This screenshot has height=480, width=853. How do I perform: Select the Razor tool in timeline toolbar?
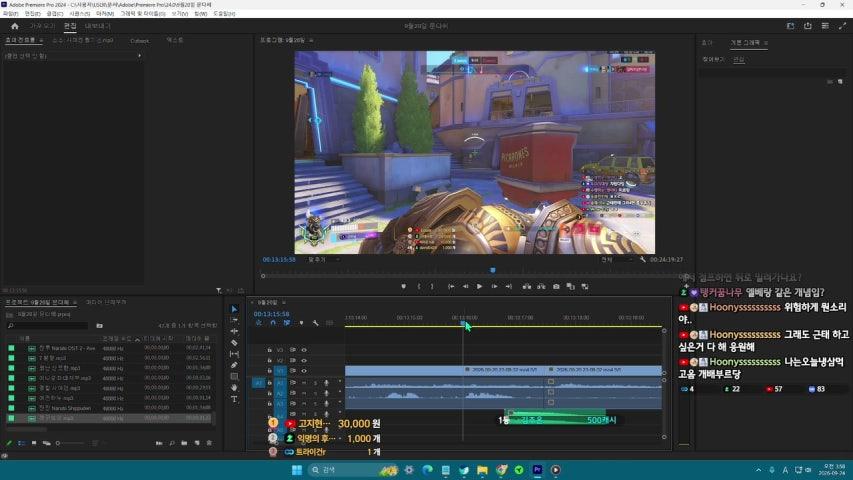coord(234,342)
